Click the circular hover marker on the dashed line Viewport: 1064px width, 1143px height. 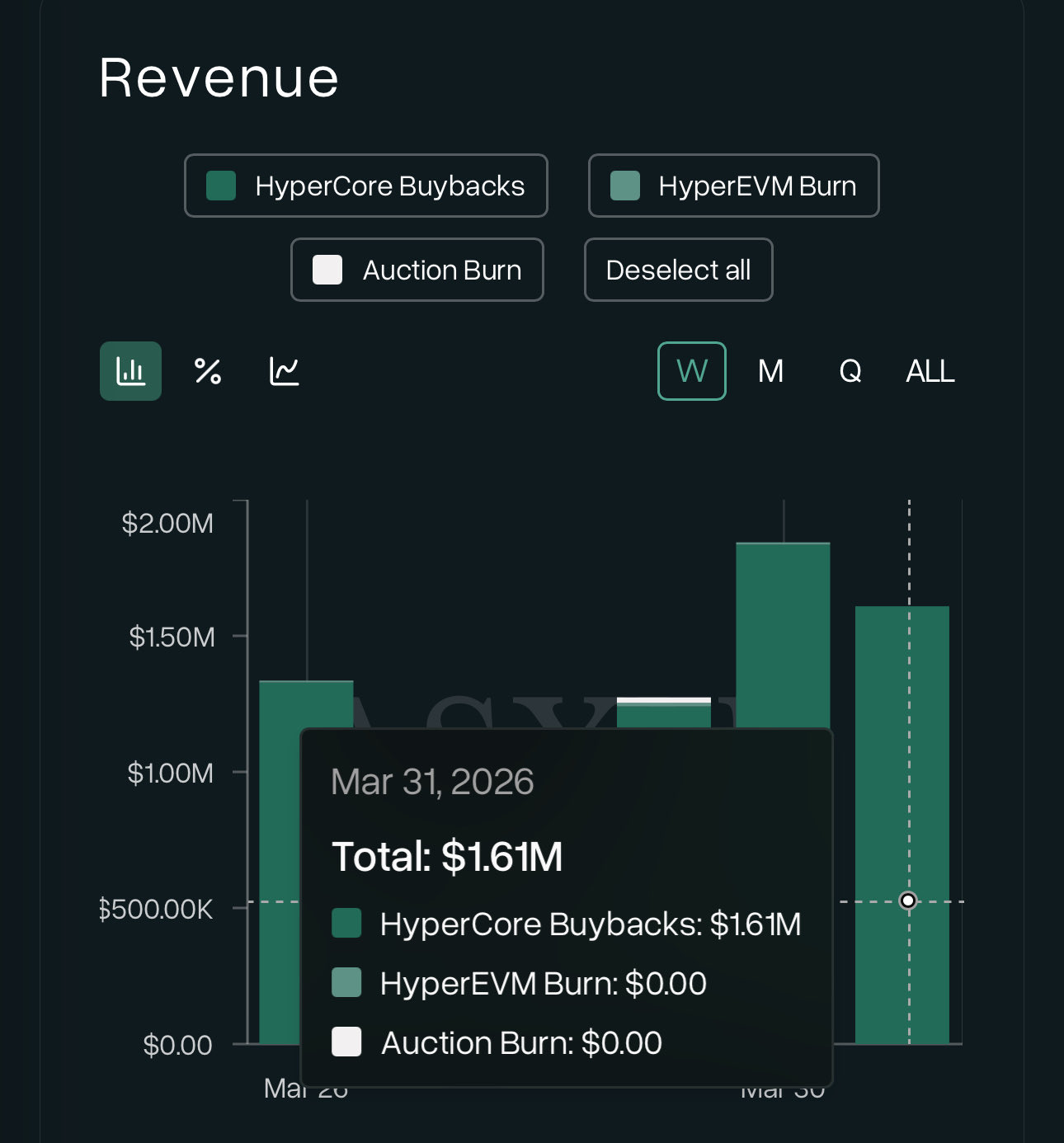[908, 901]
